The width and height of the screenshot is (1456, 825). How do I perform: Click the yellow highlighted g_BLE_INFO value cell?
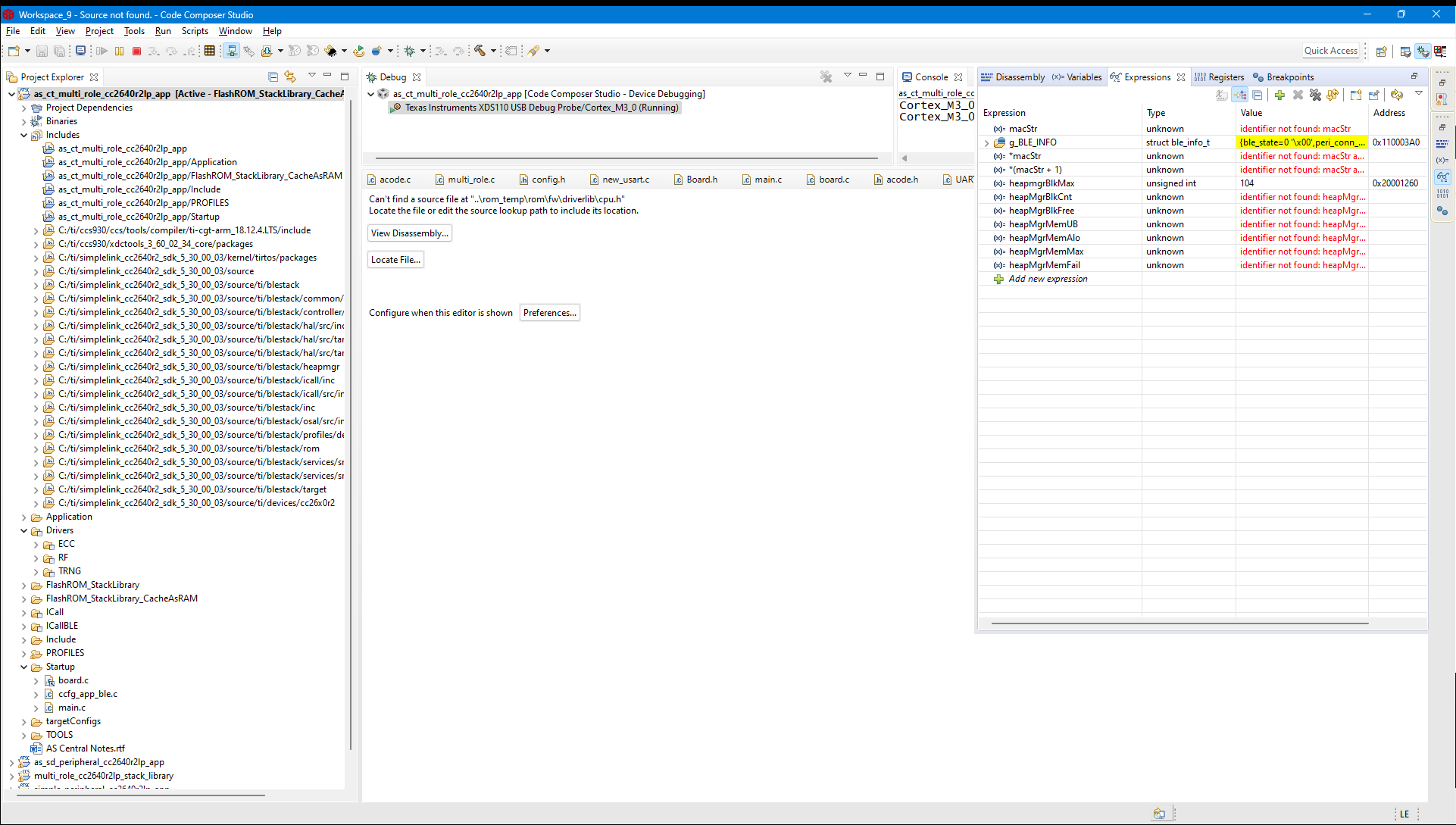1301,142
